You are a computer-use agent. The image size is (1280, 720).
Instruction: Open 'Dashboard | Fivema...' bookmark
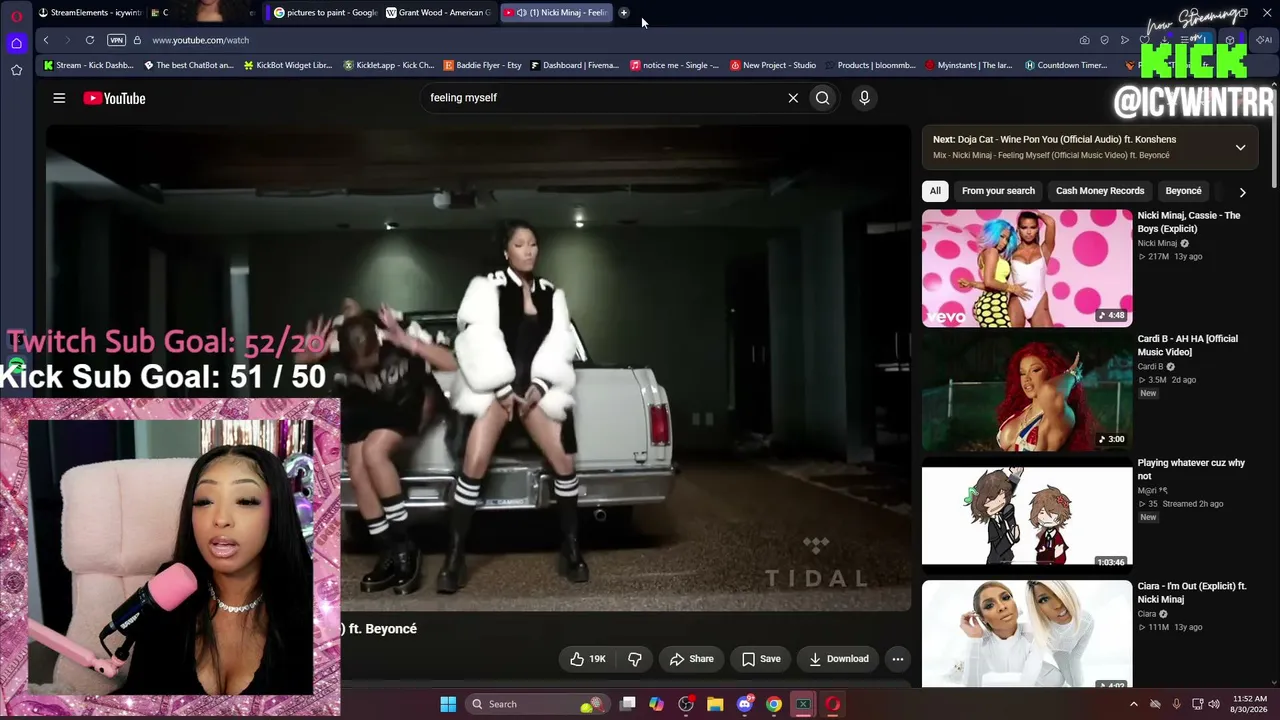point(575,65)
